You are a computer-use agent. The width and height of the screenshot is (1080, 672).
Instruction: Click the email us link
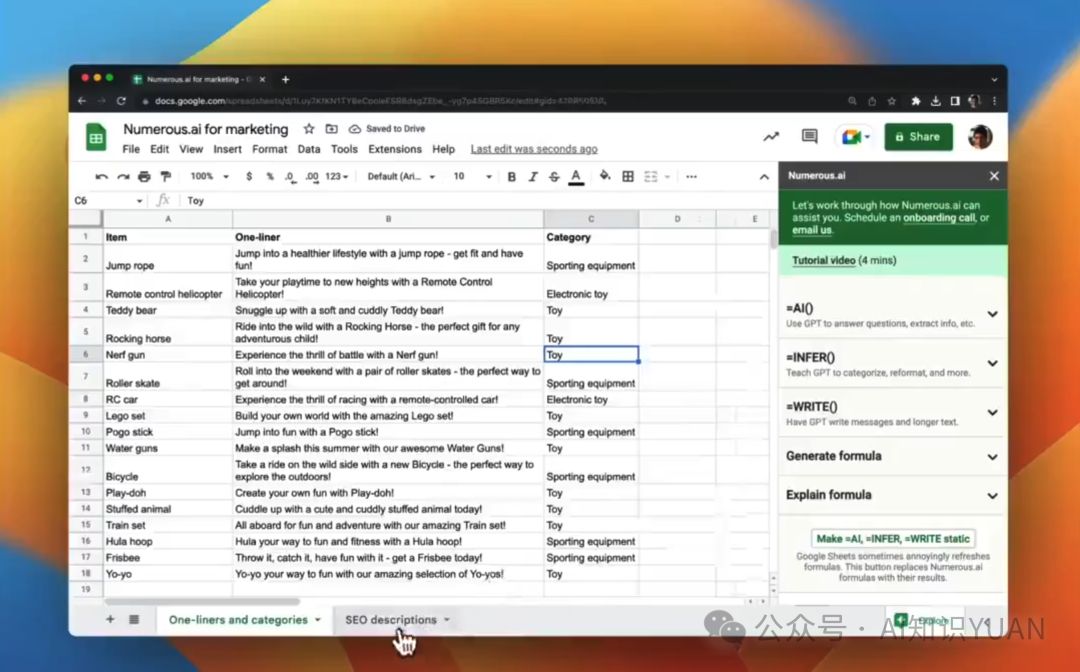coord(811,230)
